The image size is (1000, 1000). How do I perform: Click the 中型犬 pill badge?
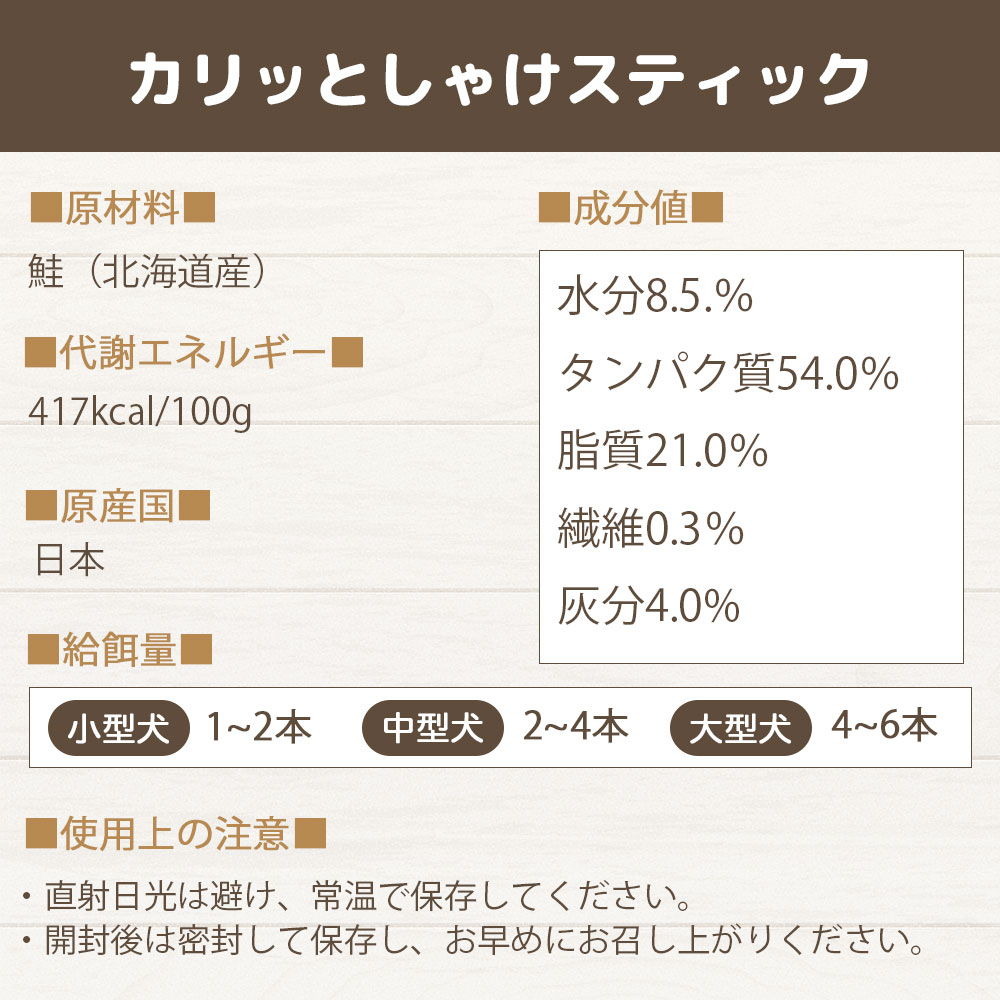(433, 729)
